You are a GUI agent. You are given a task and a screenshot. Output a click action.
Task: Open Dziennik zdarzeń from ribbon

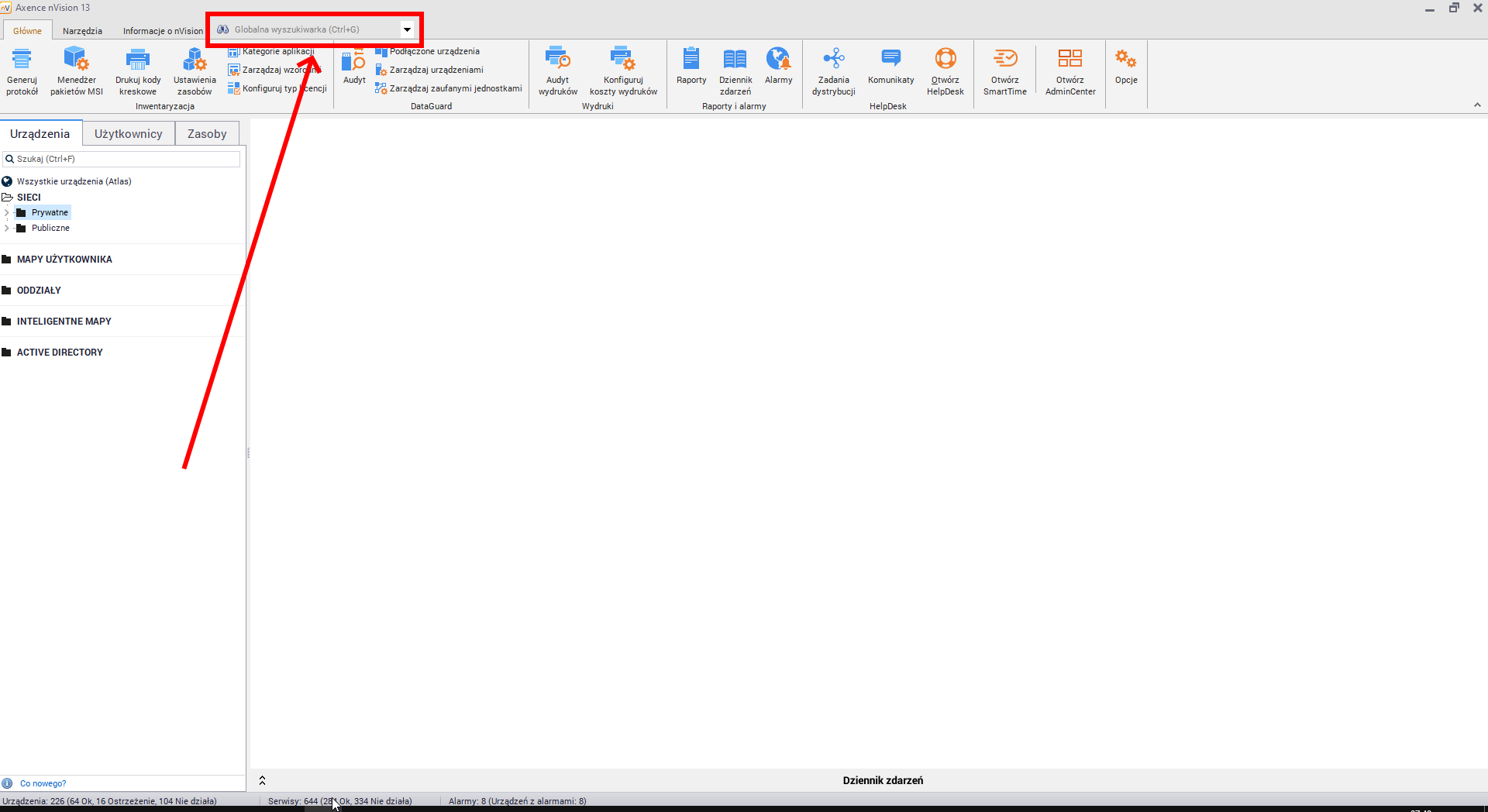(735, 60)
